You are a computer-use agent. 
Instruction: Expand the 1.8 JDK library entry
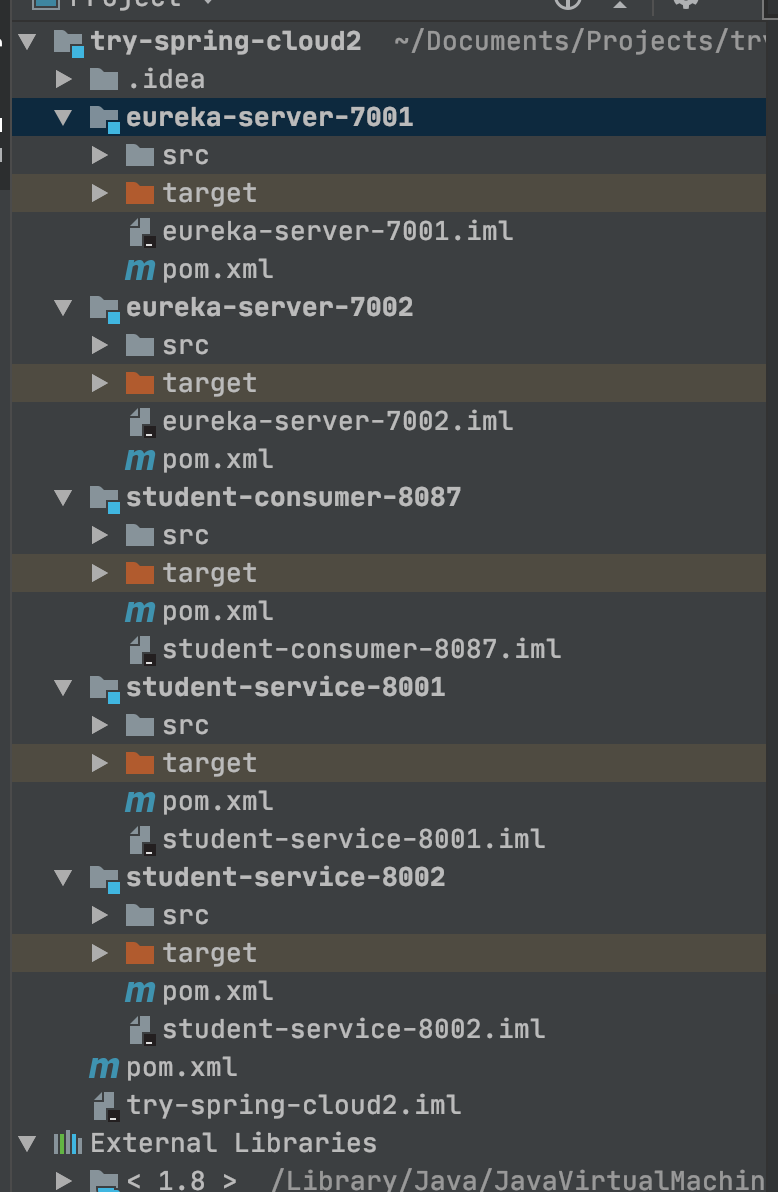pyautogui.click(x=63, y=1180)
